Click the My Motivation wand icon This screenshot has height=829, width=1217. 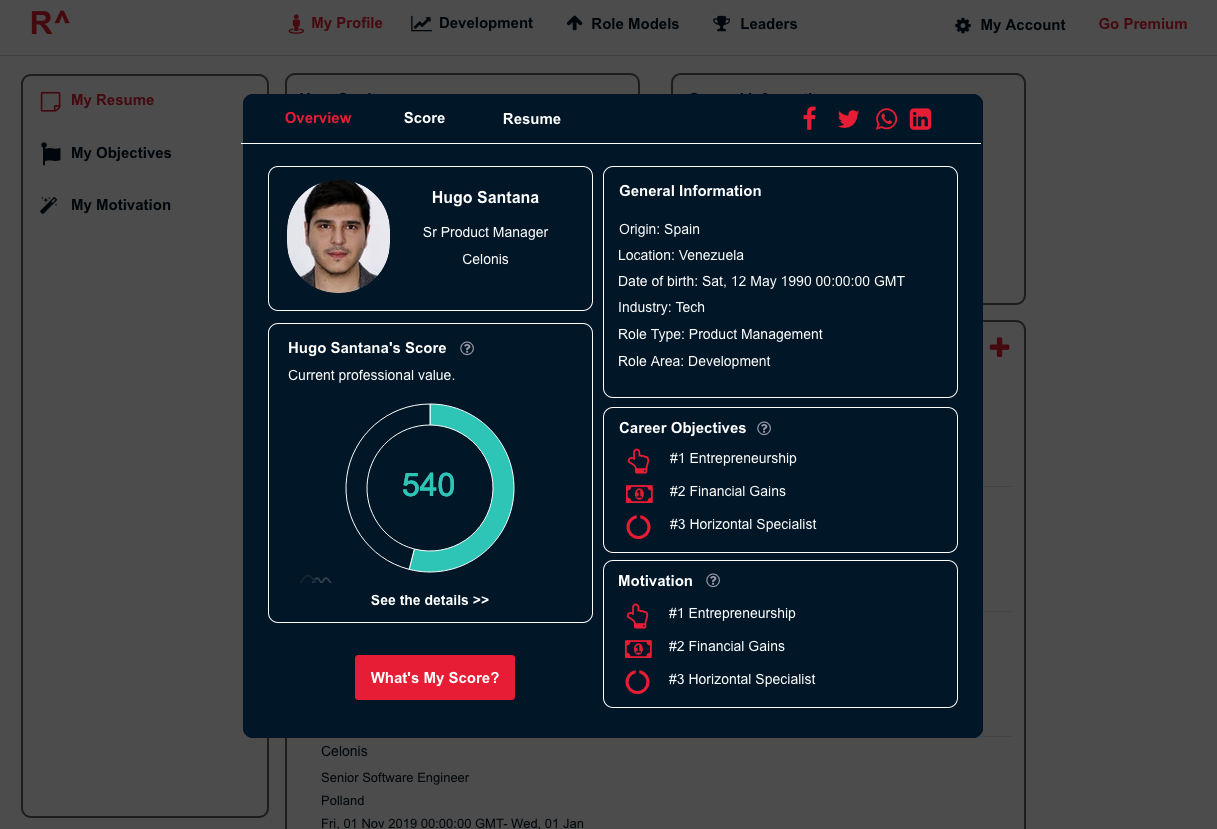tap(49, 205)
